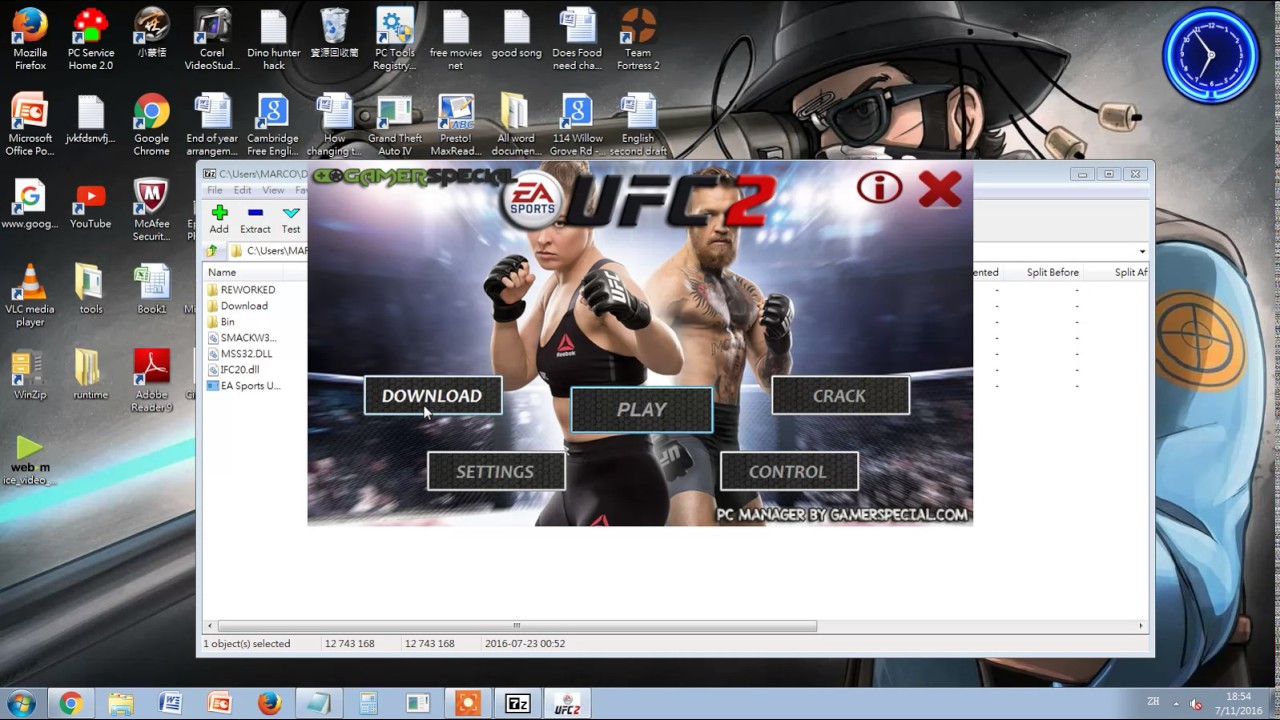1280x720 pixels.
Task: Select the IFC20.dll file
Action: (x=233, y=370)
